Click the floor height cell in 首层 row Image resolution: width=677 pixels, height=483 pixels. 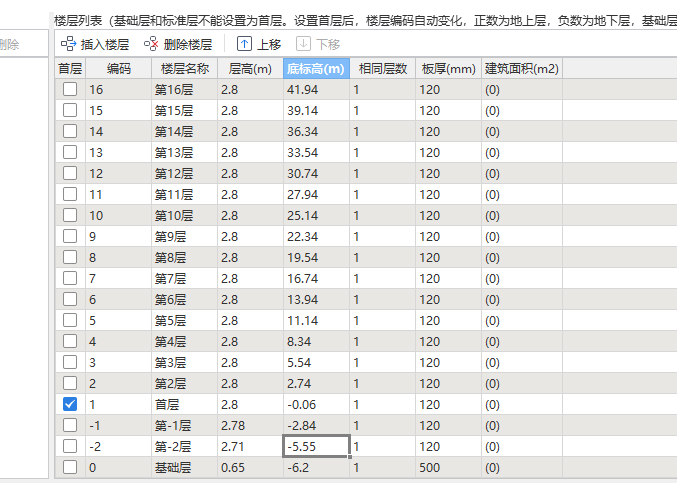point(250,404)
